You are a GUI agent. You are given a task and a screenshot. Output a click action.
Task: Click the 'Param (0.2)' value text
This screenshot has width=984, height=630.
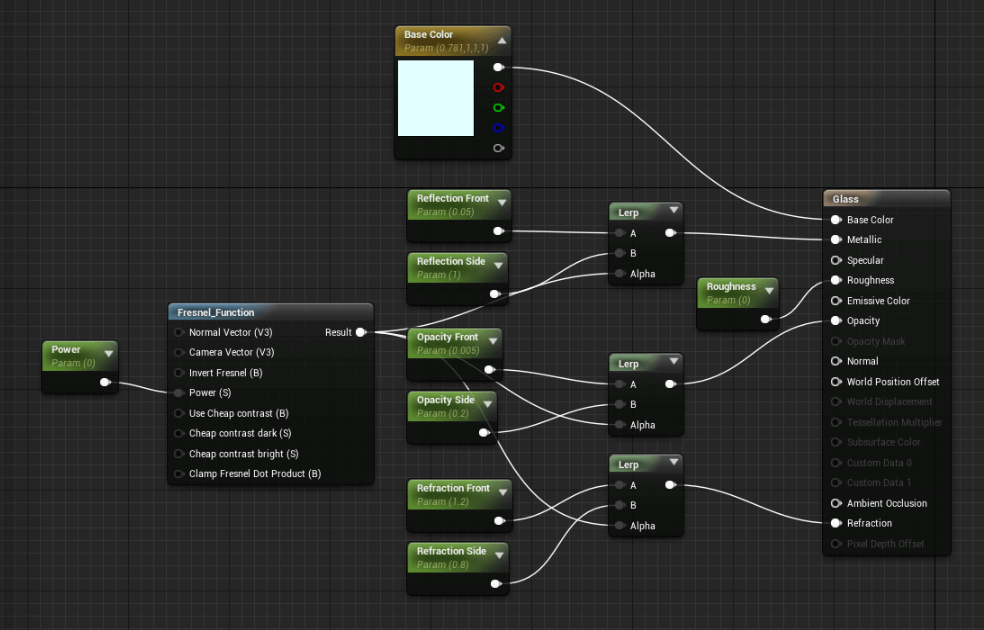tap(443, 414)
